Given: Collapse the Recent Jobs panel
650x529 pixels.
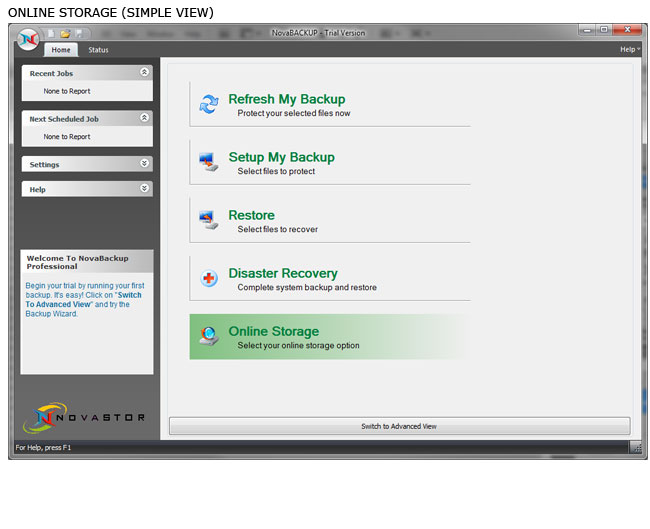Looking at the screenshot, I should click(144, 73).
